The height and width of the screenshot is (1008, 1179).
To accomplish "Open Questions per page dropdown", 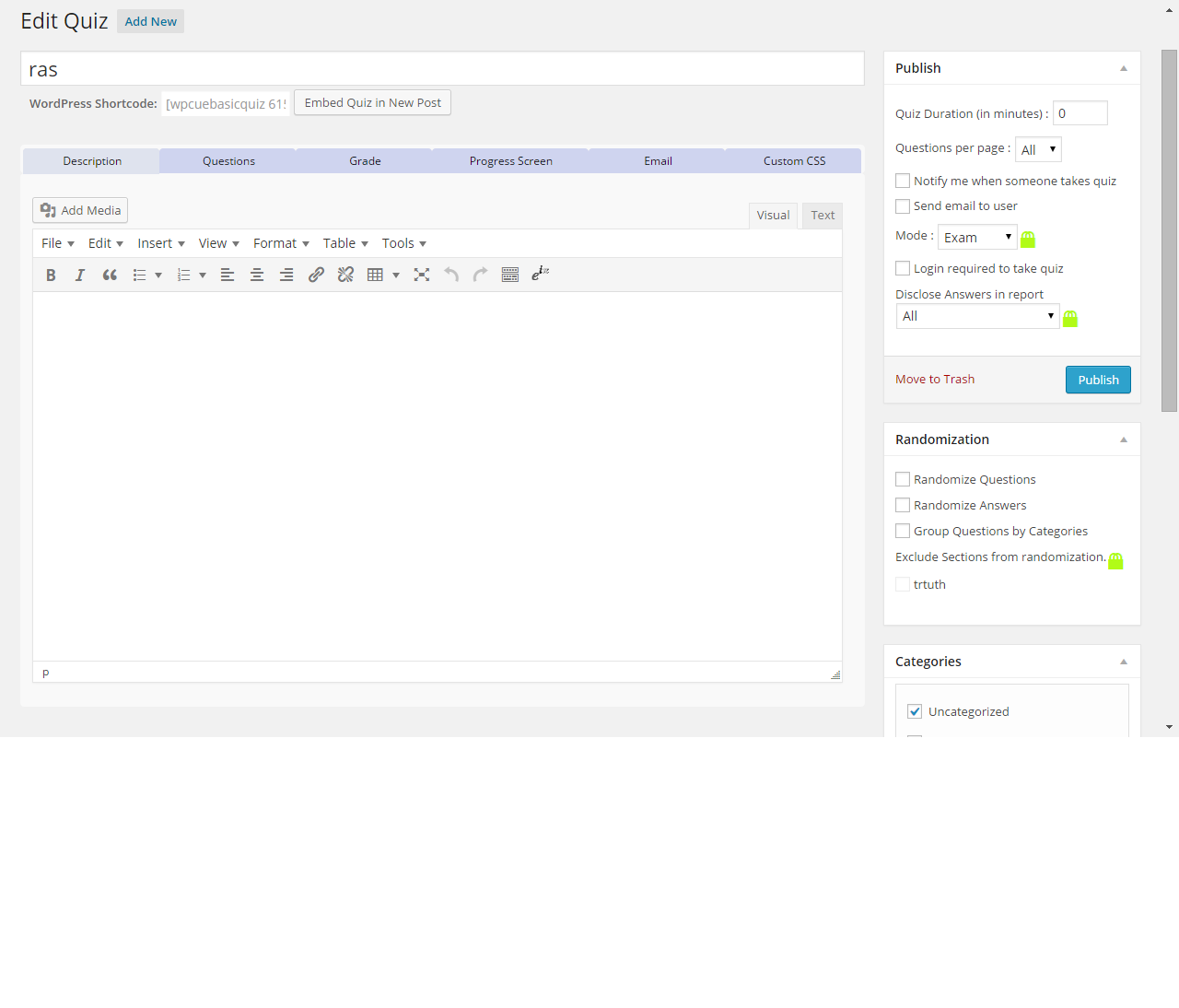I will pyautogui.click(x=1038, y=149).
